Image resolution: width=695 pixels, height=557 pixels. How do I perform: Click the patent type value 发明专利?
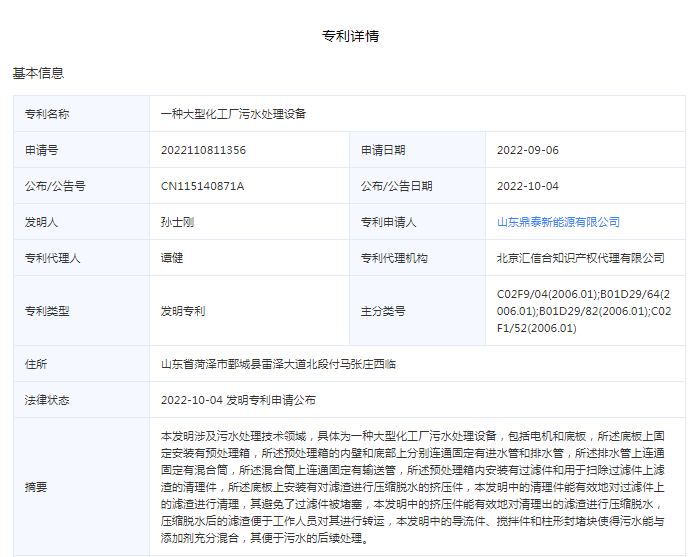pos(183,311)
